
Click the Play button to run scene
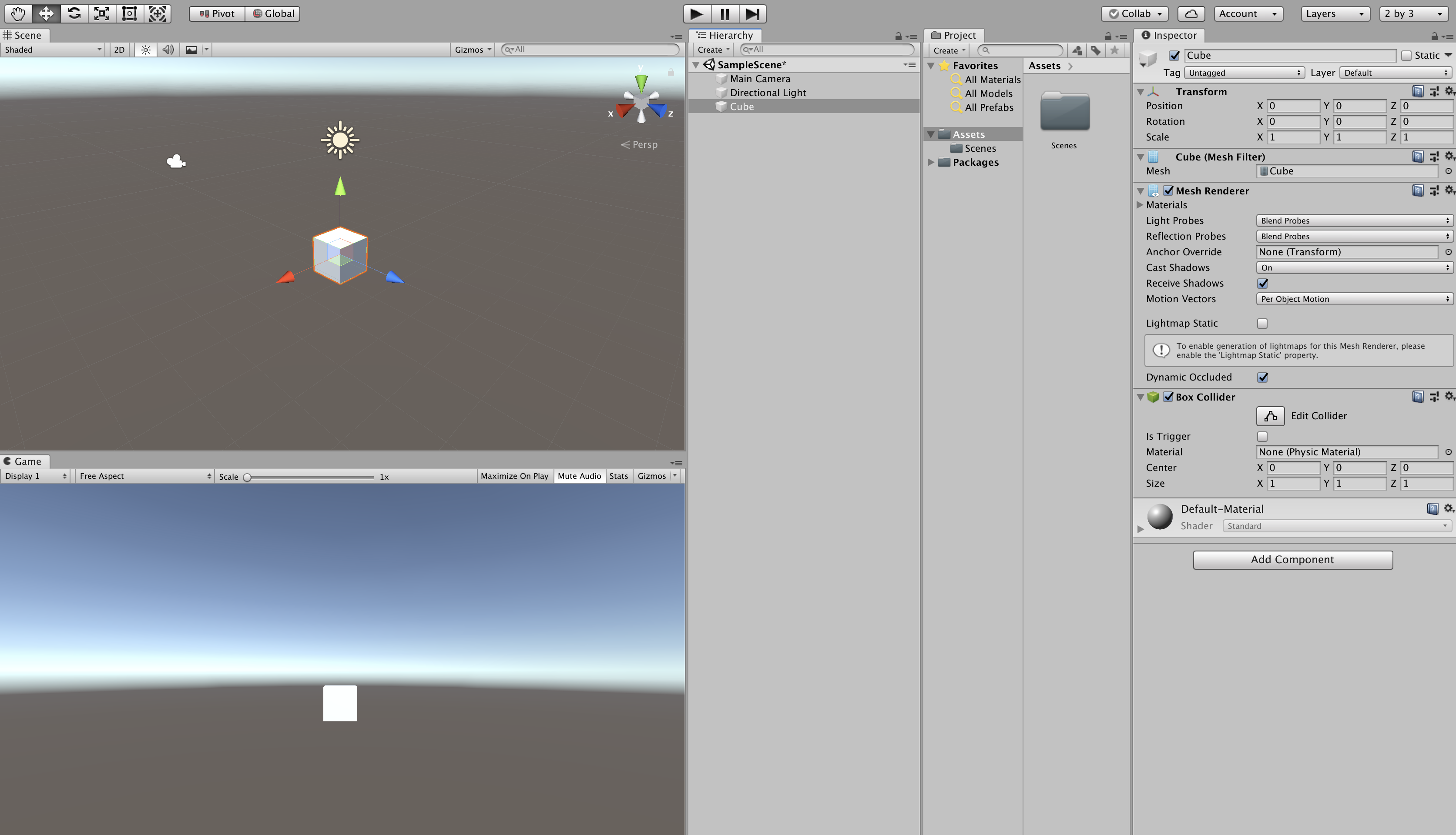[x=697, y=13]
